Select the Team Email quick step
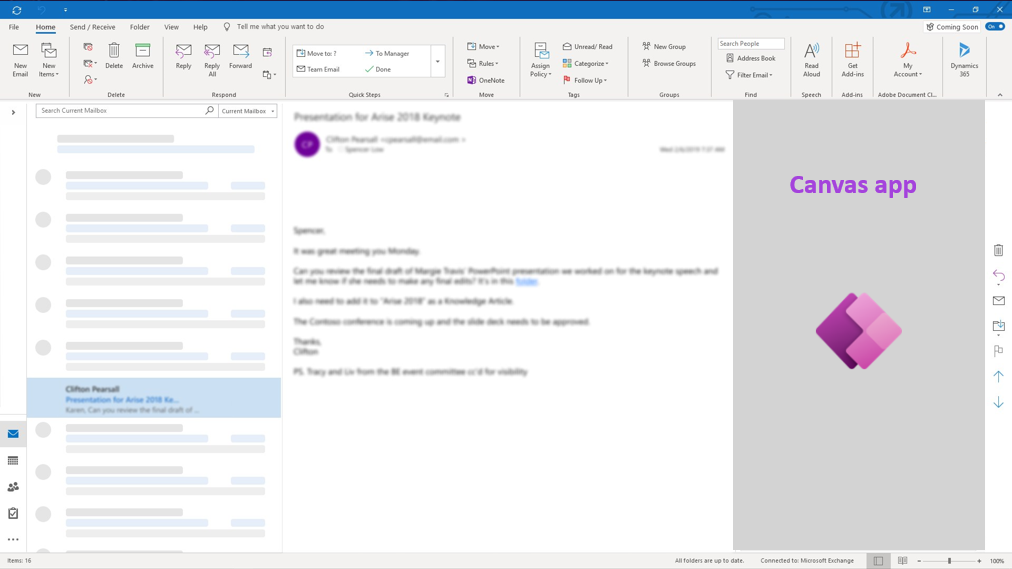Image resolution: width=1012 pixels, height=569 pixels. tap(318, 69)
